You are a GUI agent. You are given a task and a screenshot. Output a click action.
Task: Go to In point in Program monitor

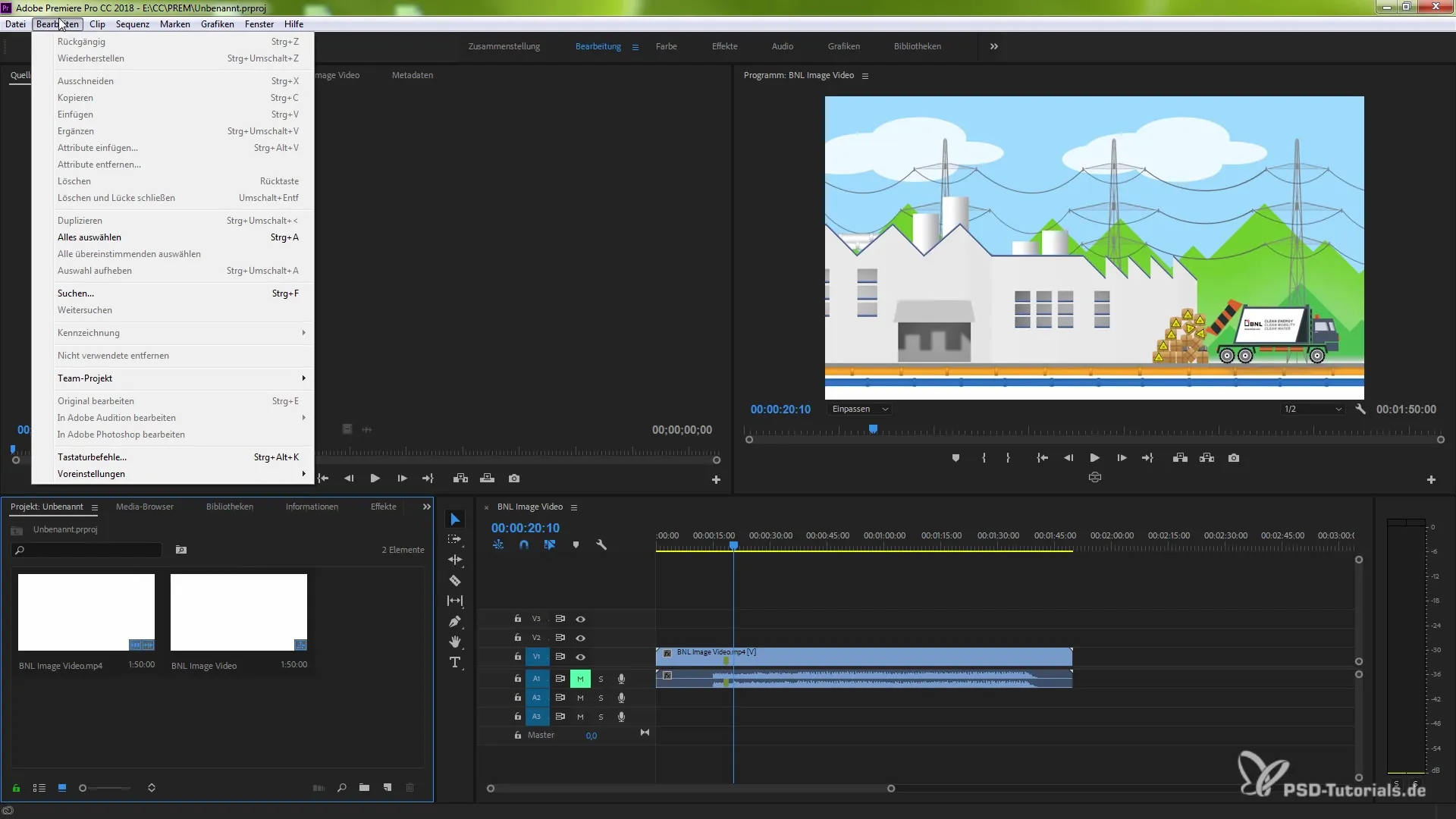[x=1042, y=458]
